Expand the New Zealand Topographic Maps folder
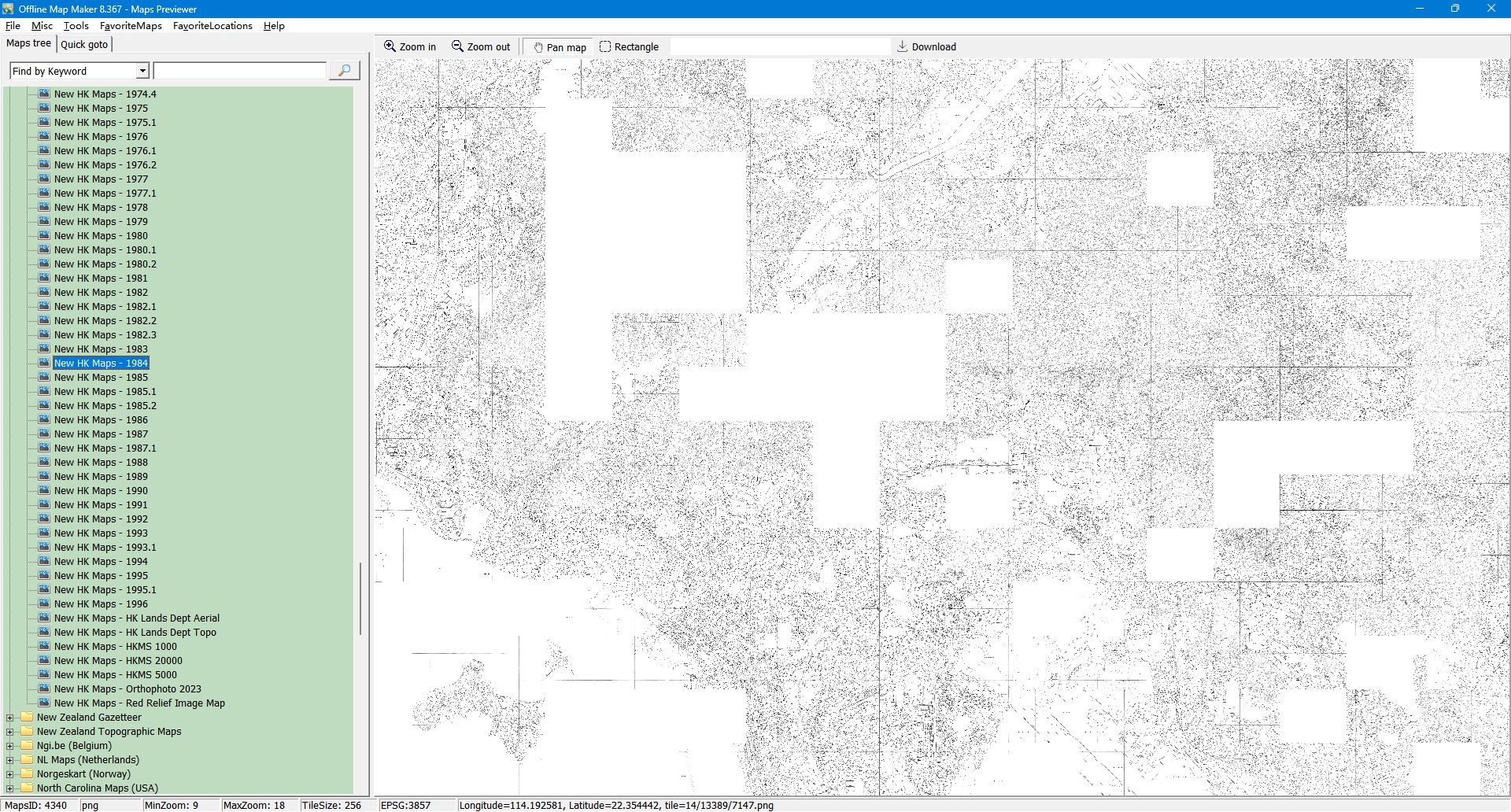The image size is (1511, 812). 10,732
